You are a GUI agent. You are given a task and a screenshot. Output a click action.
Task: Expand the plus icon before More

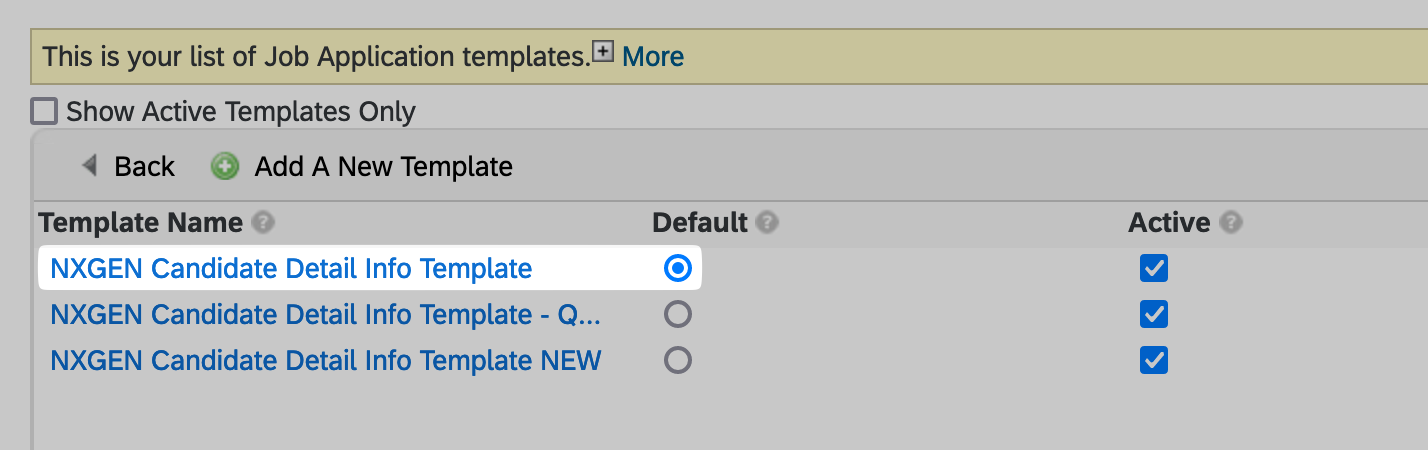pos(603,52)
